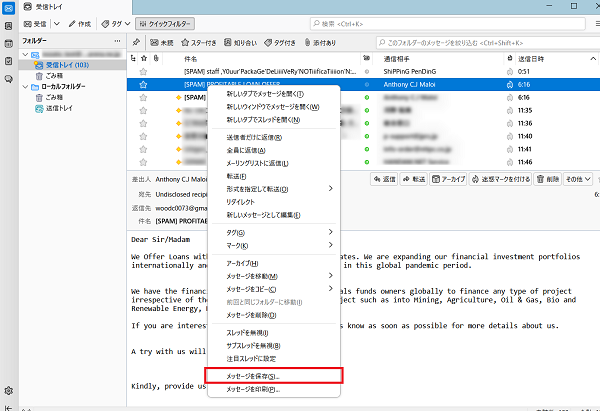The height and width of the screenshot is (411, 600).
Task: Choose スレッドを無視 in context menu
Action: coord(274,333)
